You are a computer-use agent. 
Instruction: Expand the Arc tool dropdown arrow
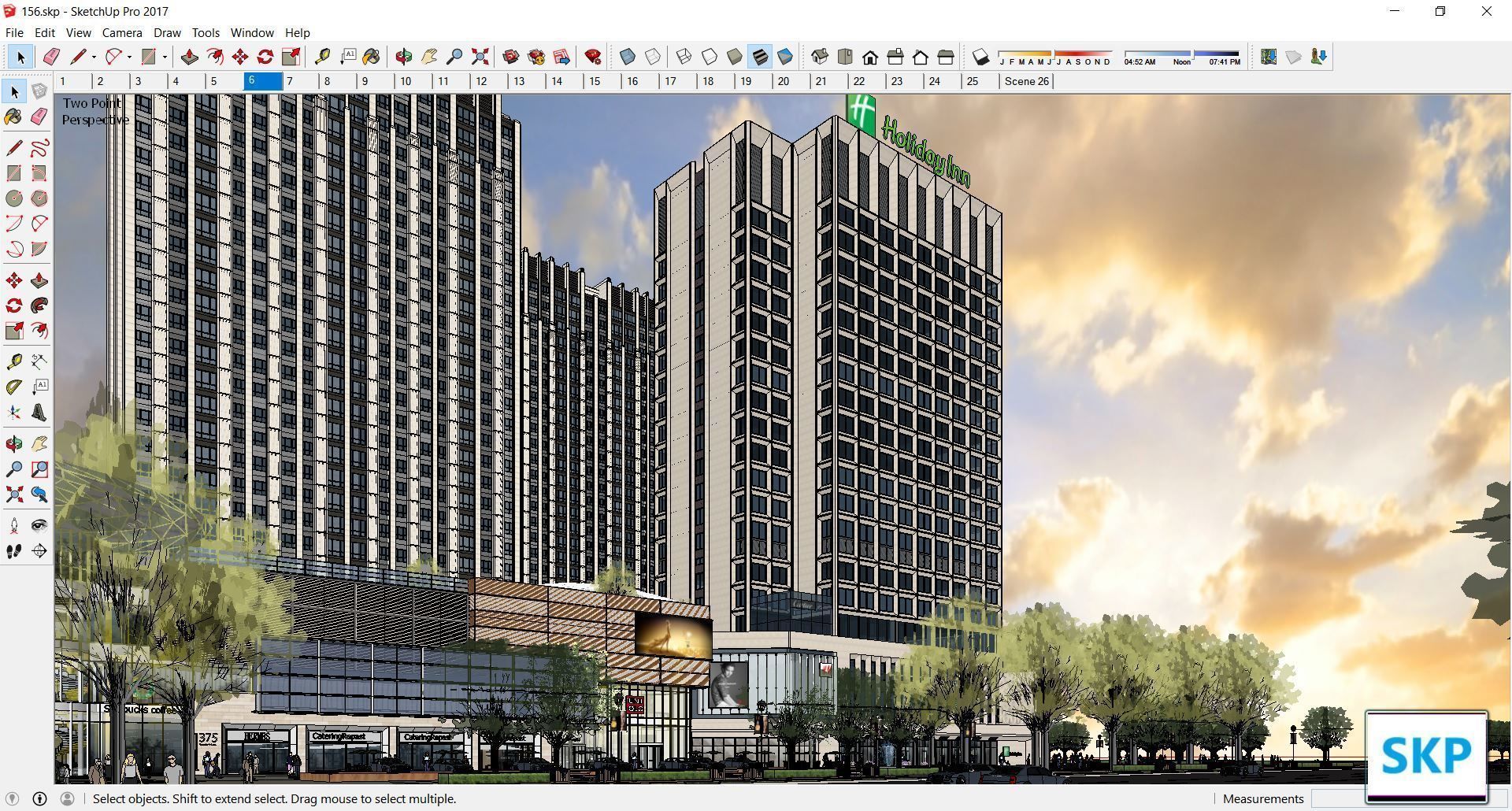[x=129, y=57]
